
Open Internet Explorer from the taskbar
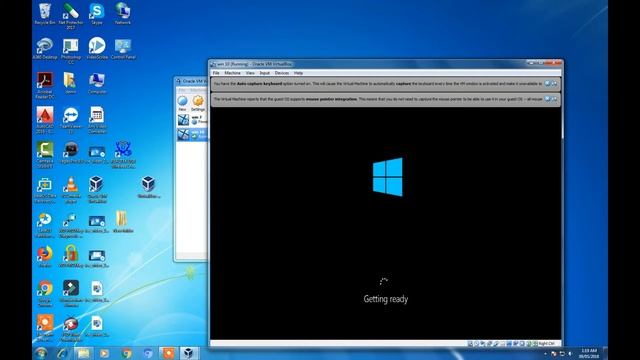click(x=62, y=353)
